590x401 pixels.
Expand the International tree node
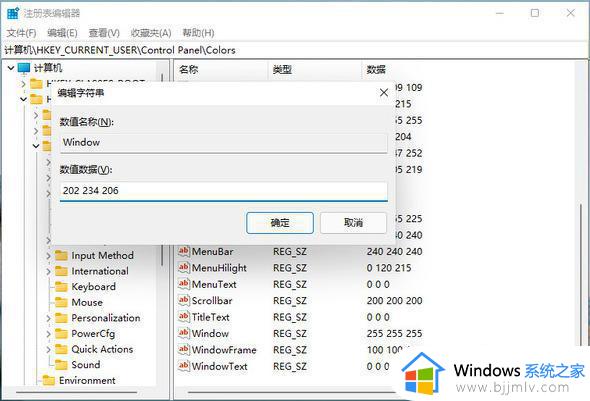pos(48,271)
